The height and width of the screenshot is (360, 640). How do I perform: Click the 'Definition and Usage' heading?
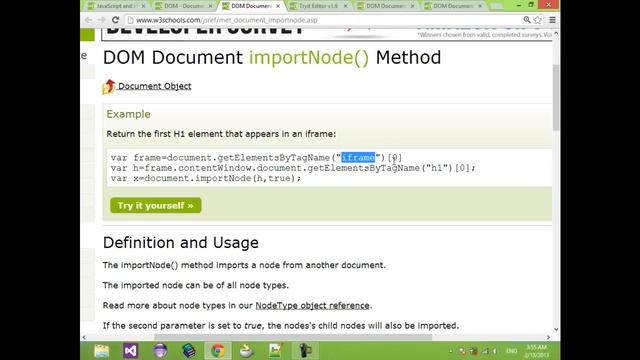click(x=180, y=242)
